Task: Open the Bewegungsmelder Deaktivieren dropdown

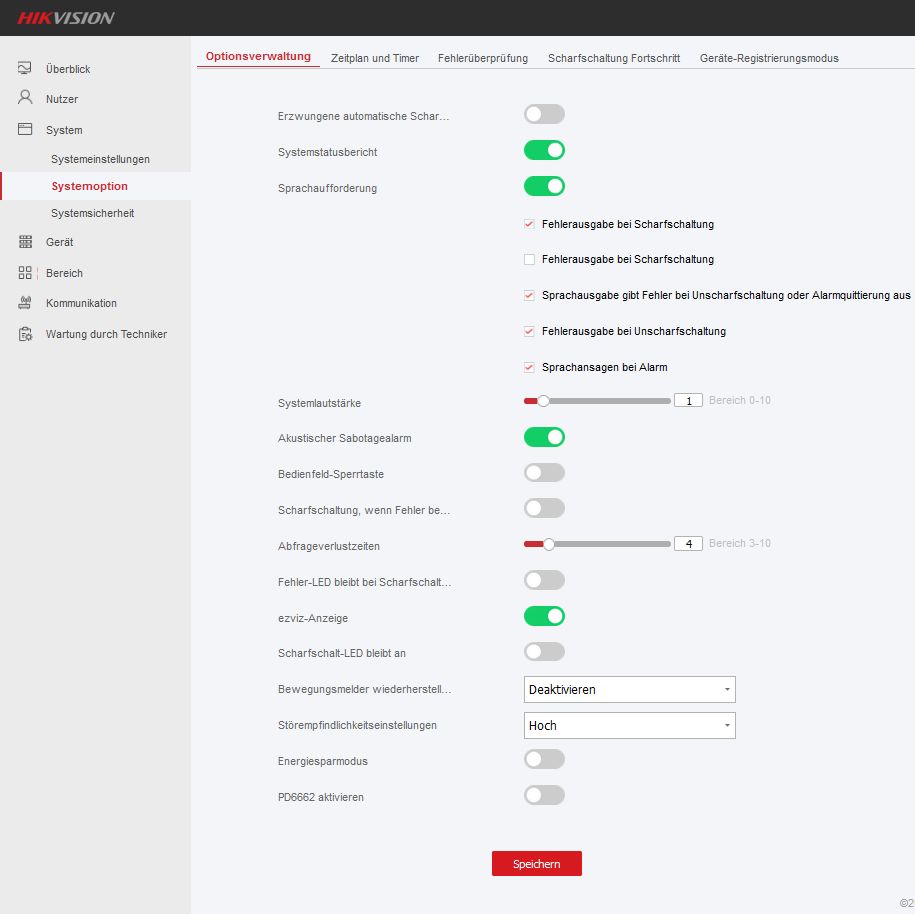Action: 629,689
